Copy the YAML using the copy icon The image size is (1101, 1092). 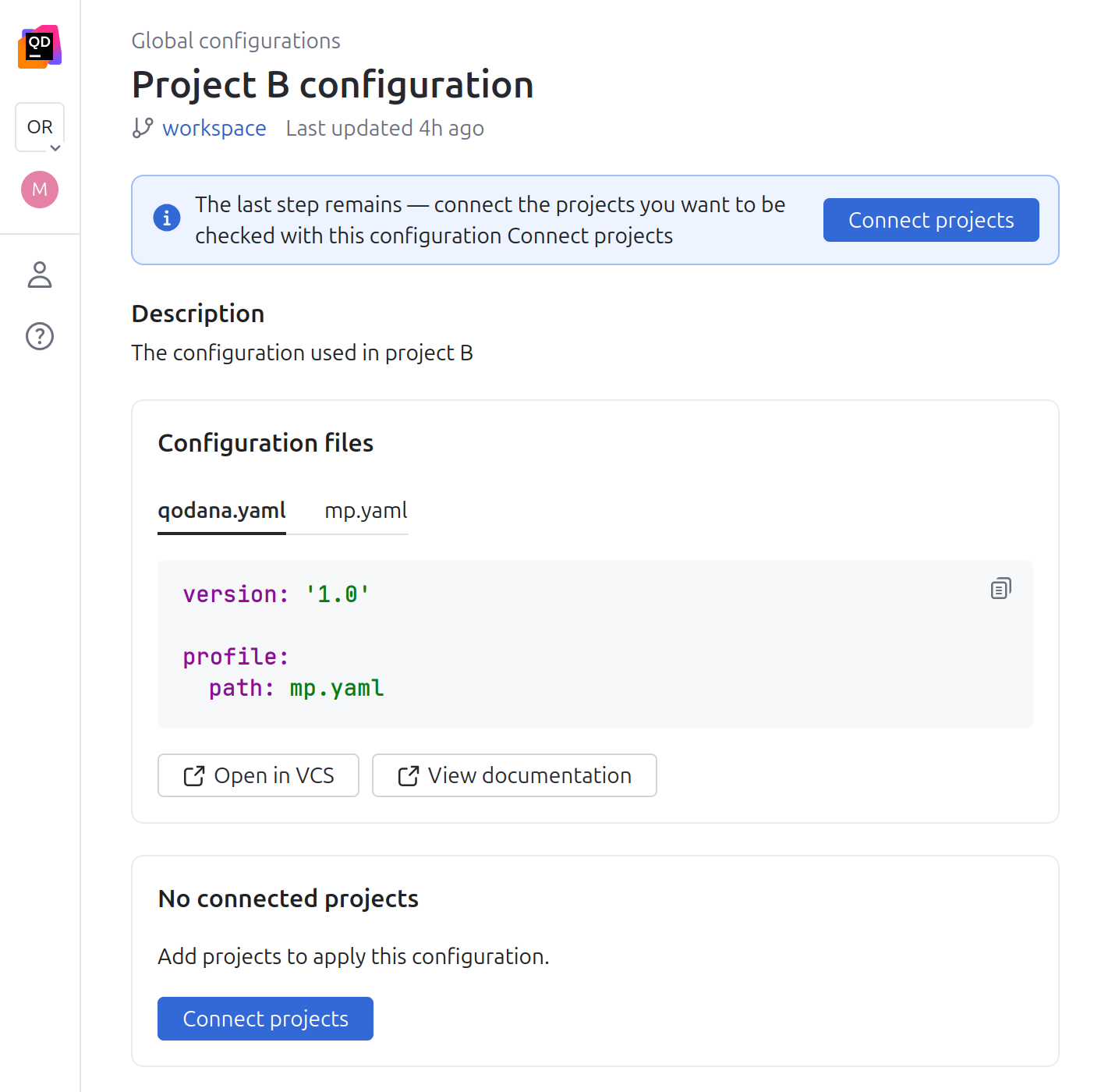tap(1000, 588)
